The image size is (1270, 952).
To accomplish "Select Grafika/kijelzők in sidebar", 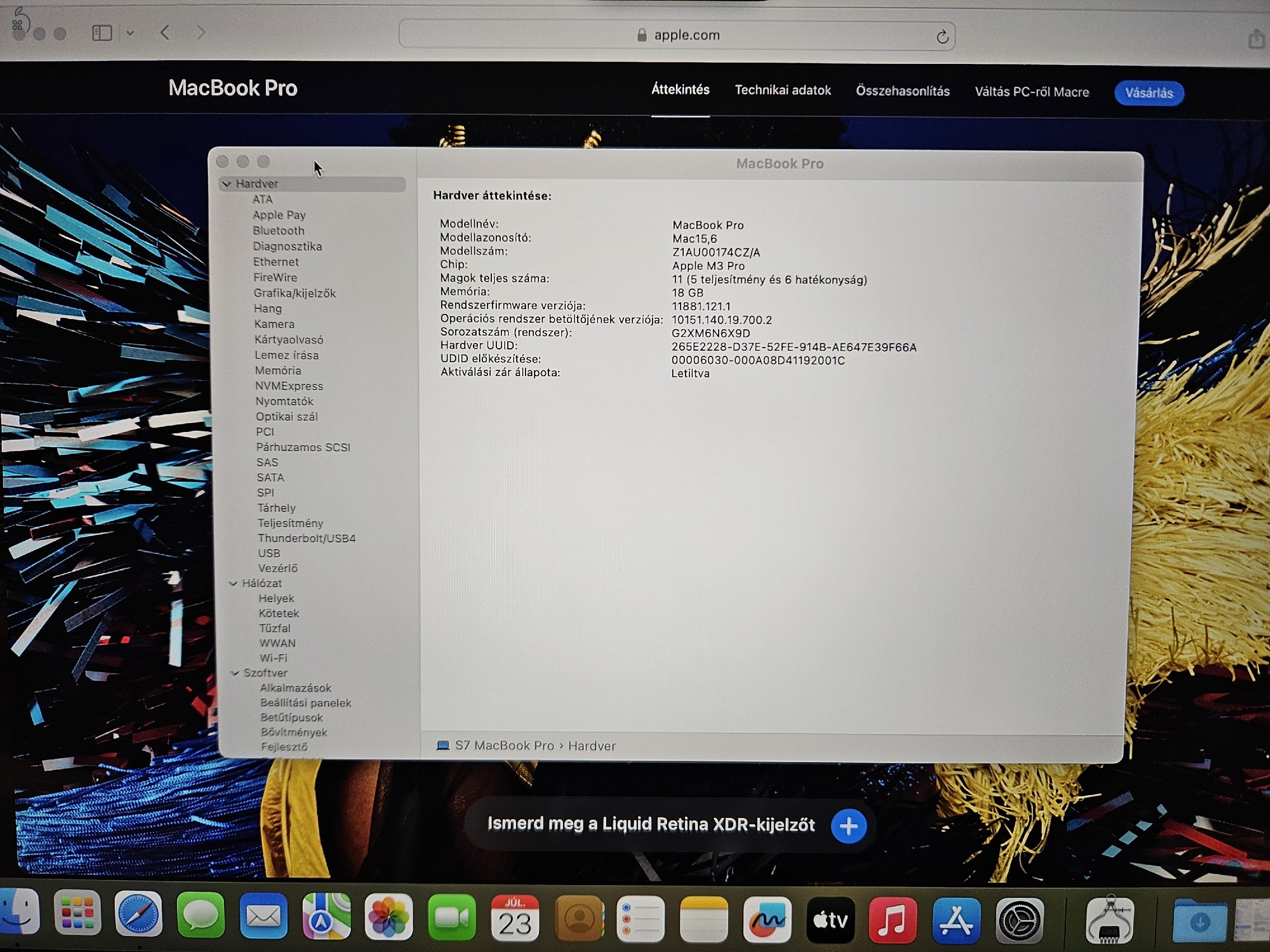I will tap(295, 293).
